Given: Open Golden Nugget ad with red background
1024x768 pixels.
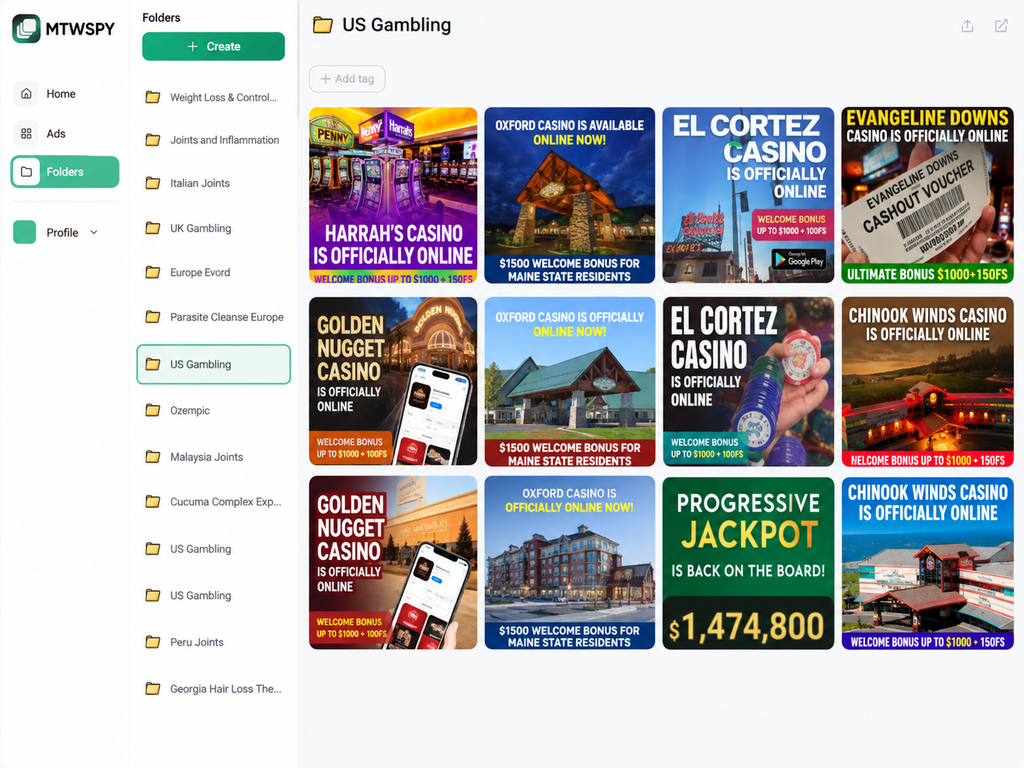Looking at the screenshot, I should [x=393, y=562].
